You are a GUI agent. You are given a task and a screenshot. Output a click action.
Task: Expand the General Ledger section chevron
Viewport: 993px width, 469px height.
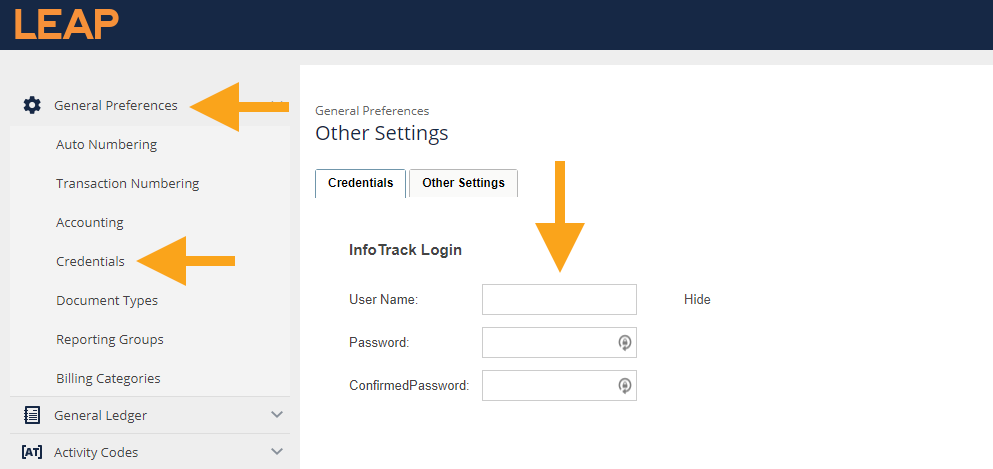tap(277, 415)
